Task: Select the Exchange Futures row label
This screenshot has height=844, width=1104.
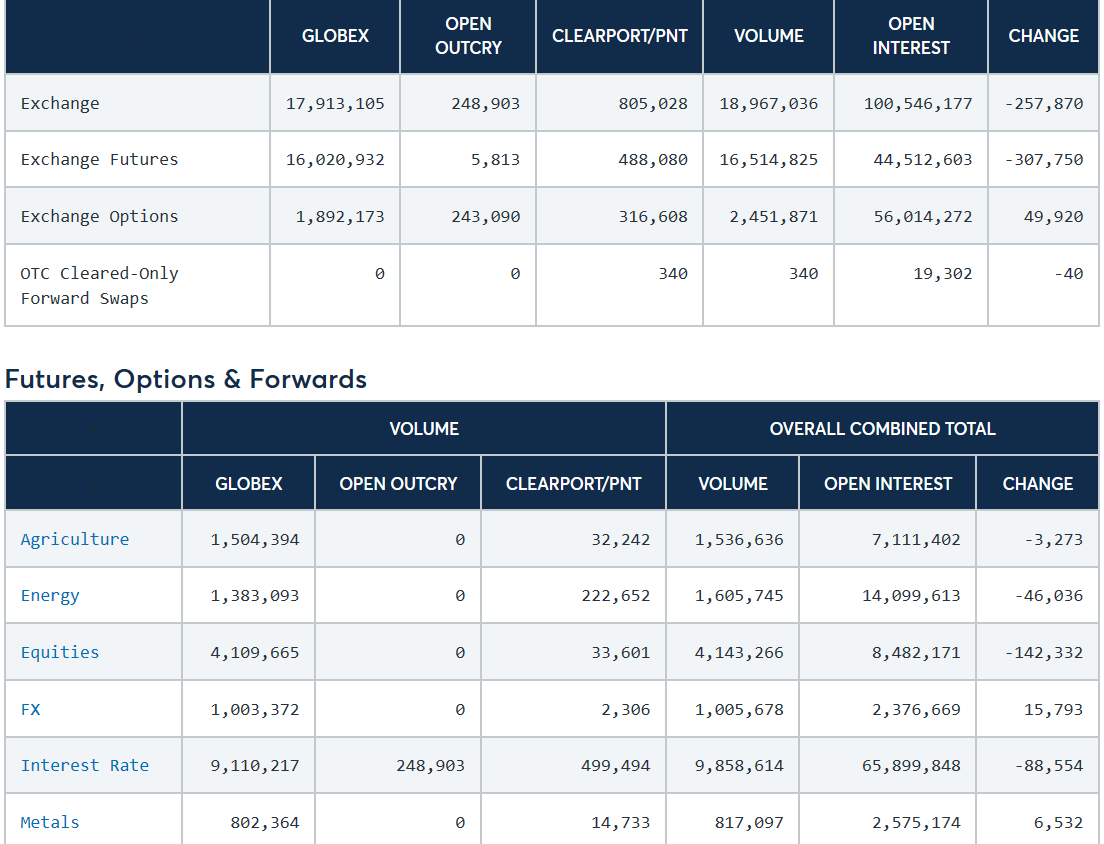Action: (x=99, y=160)
